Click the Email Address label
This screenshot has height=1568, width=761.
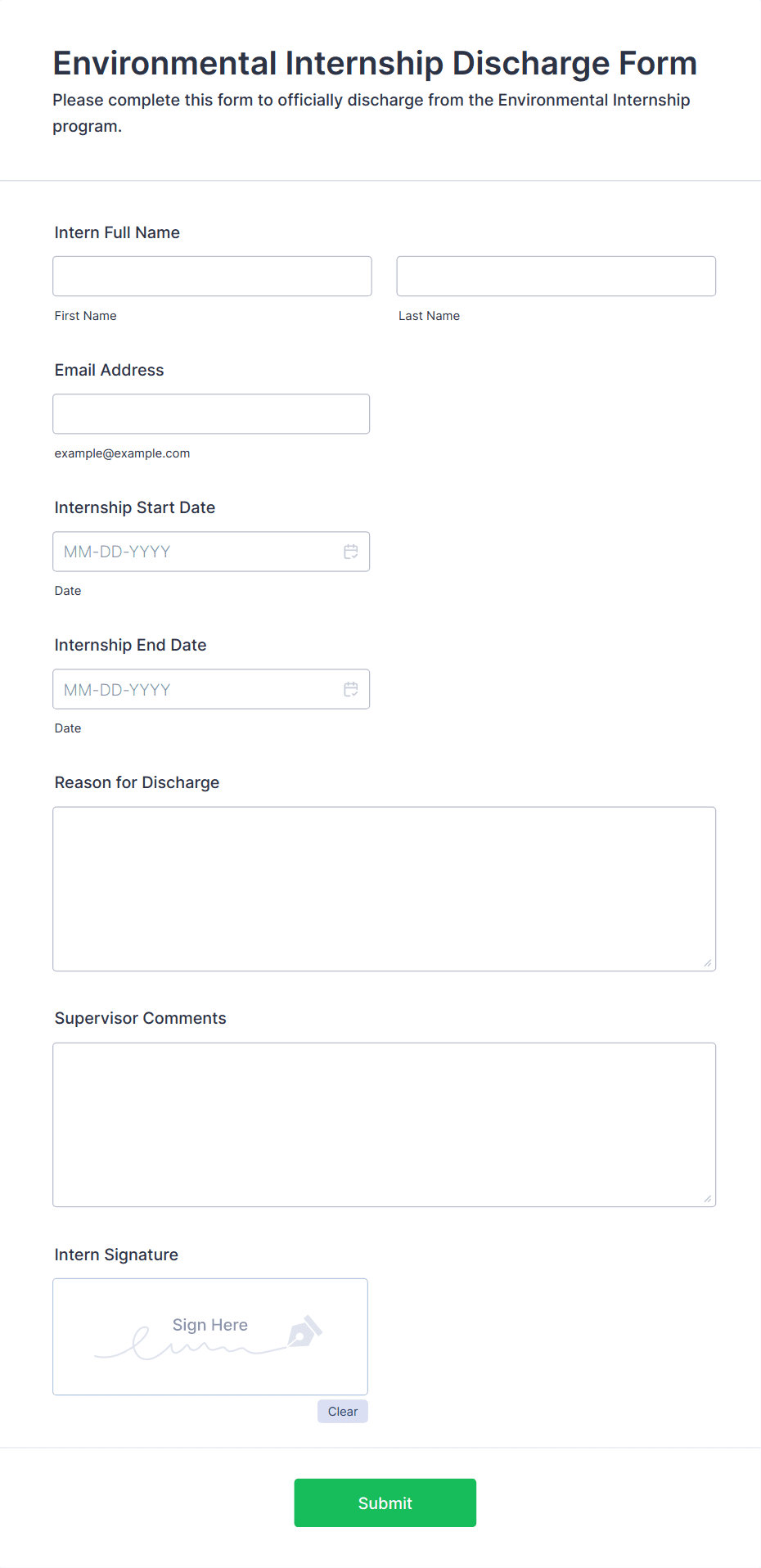[x=110, y=370]
